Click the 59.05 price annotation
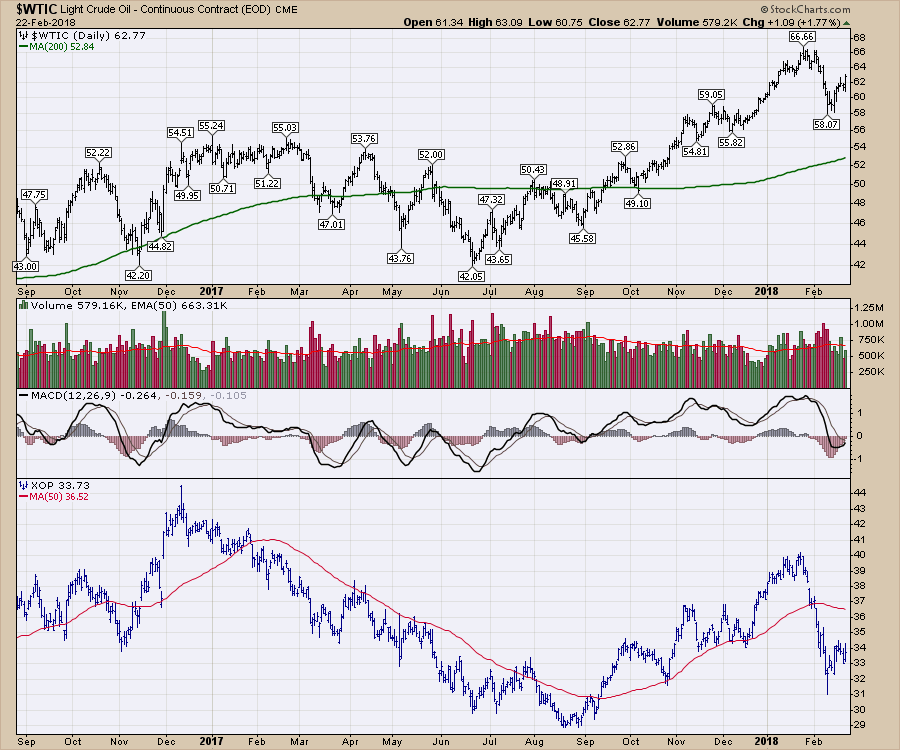Viewport: 900px width, 750px height. tap(711, 95)
